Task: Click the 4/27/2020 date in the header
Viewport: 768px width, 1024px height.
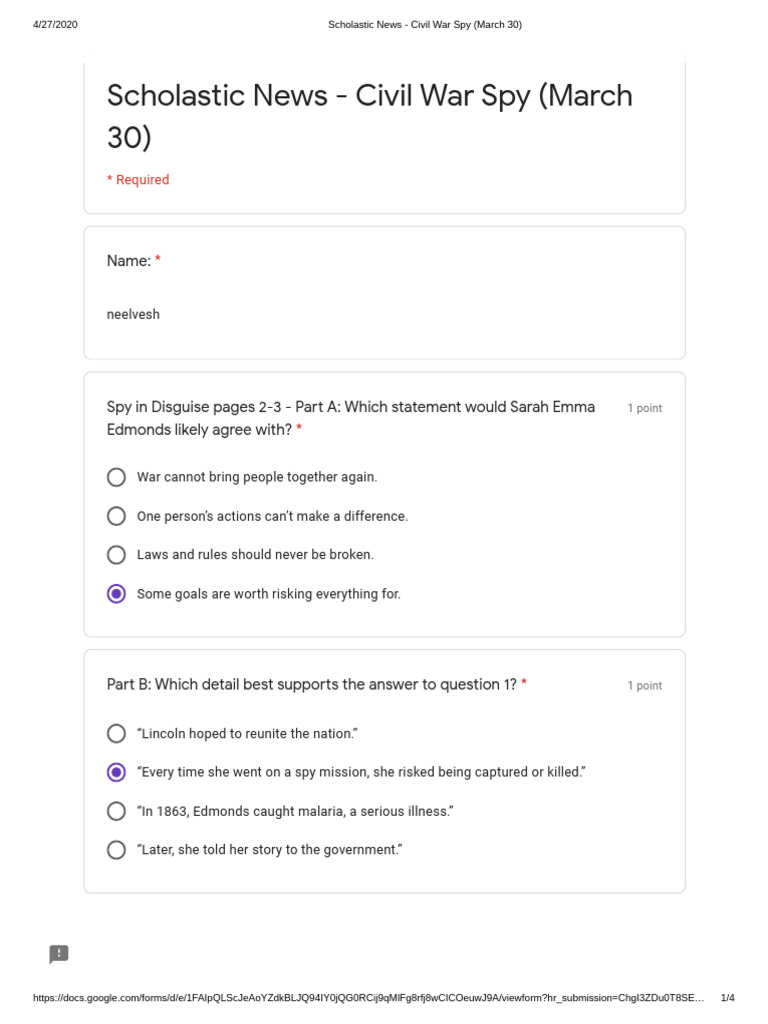Action: 55,25
